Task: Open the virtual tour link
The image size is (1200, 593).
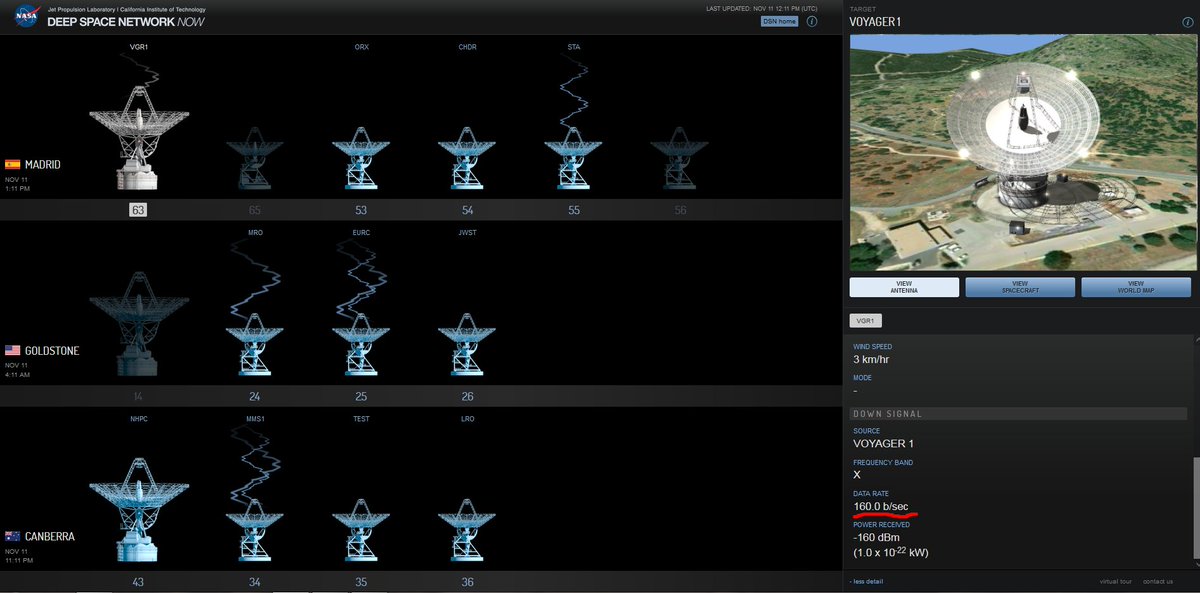Action: [1114, 581]
